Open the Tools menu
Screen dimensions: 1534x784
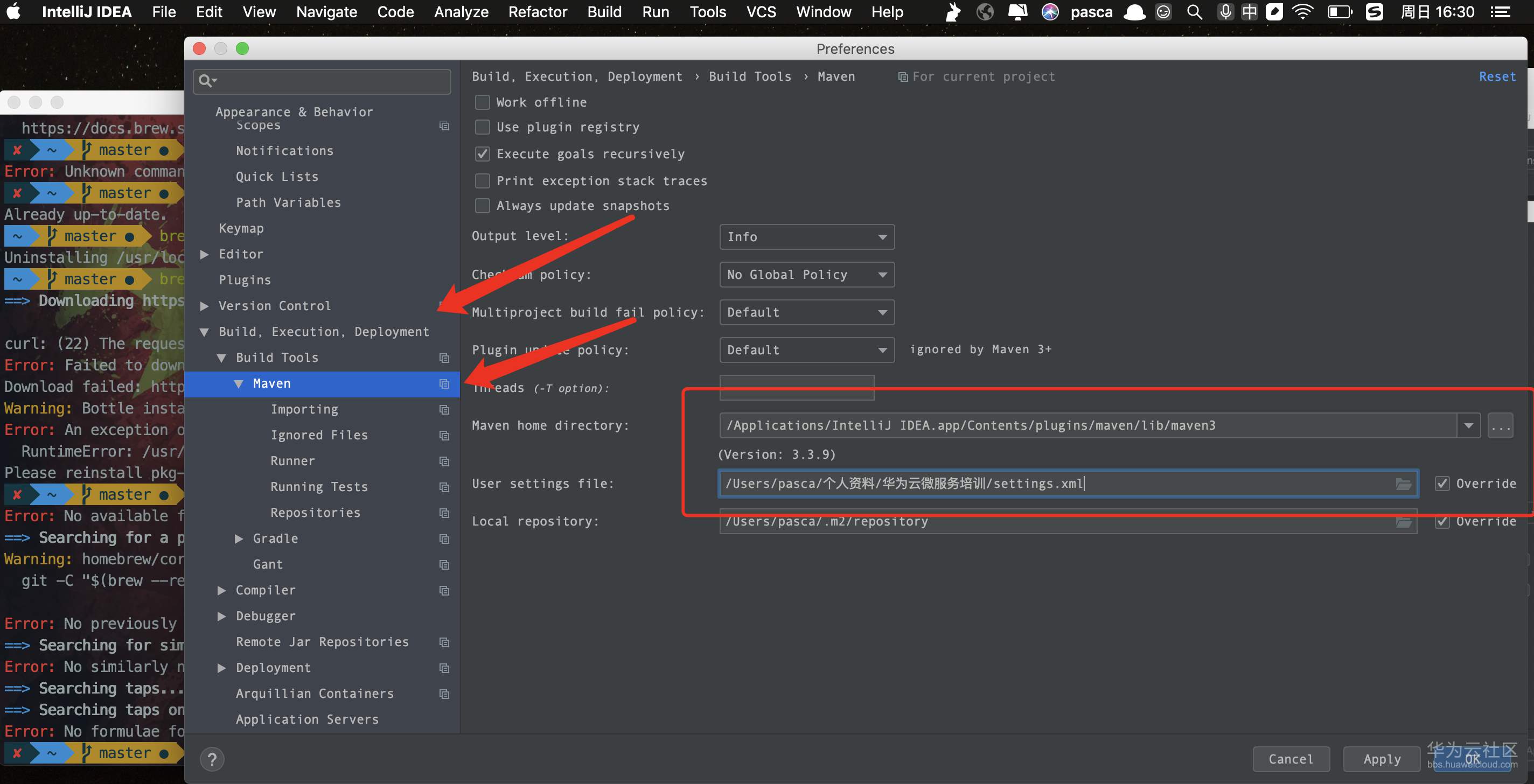(x=708, y=12)
